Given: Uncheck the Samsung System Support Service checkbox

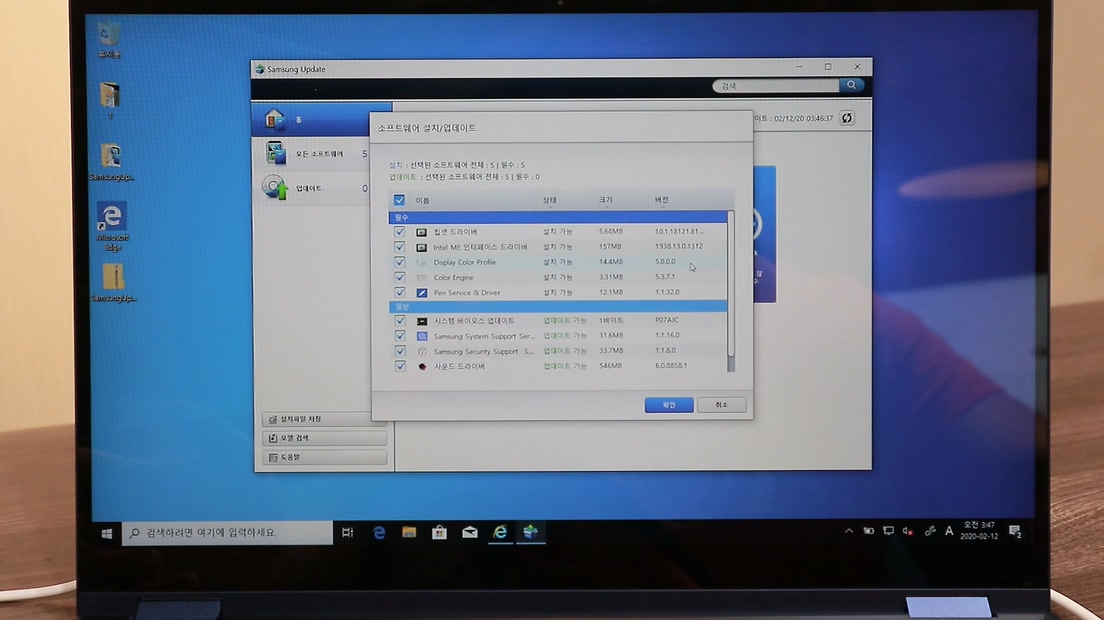Looking at the screenshot, I should pos(400,336).
